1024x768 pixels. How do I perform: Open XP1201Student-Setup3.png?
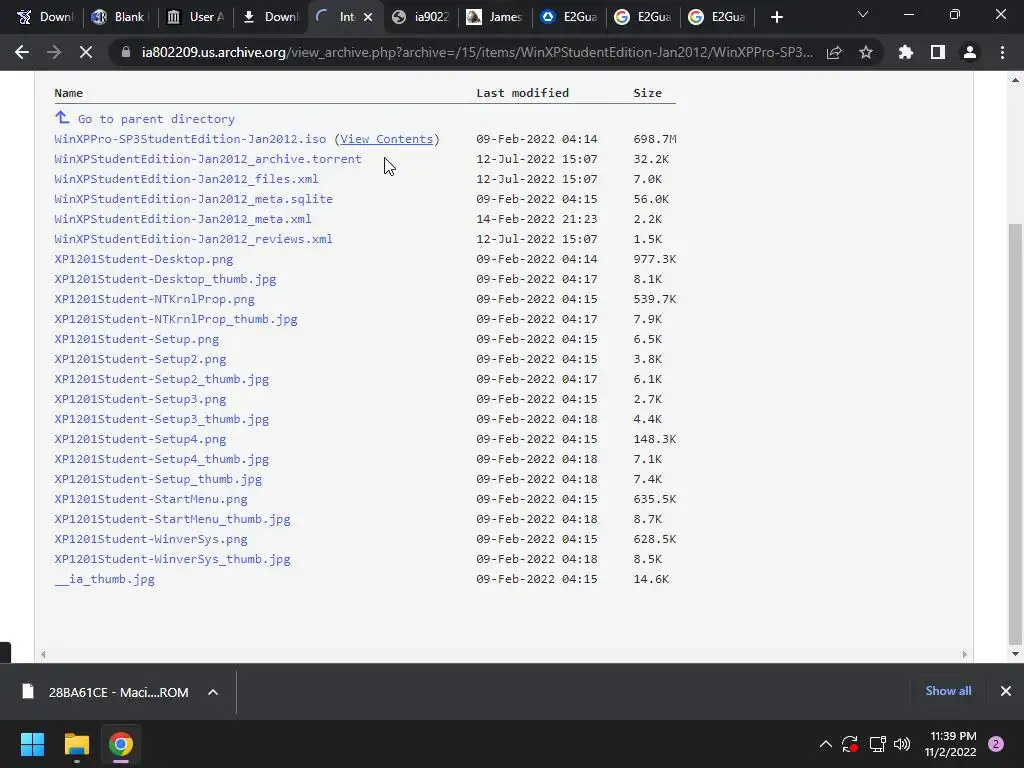pos(140,399)
